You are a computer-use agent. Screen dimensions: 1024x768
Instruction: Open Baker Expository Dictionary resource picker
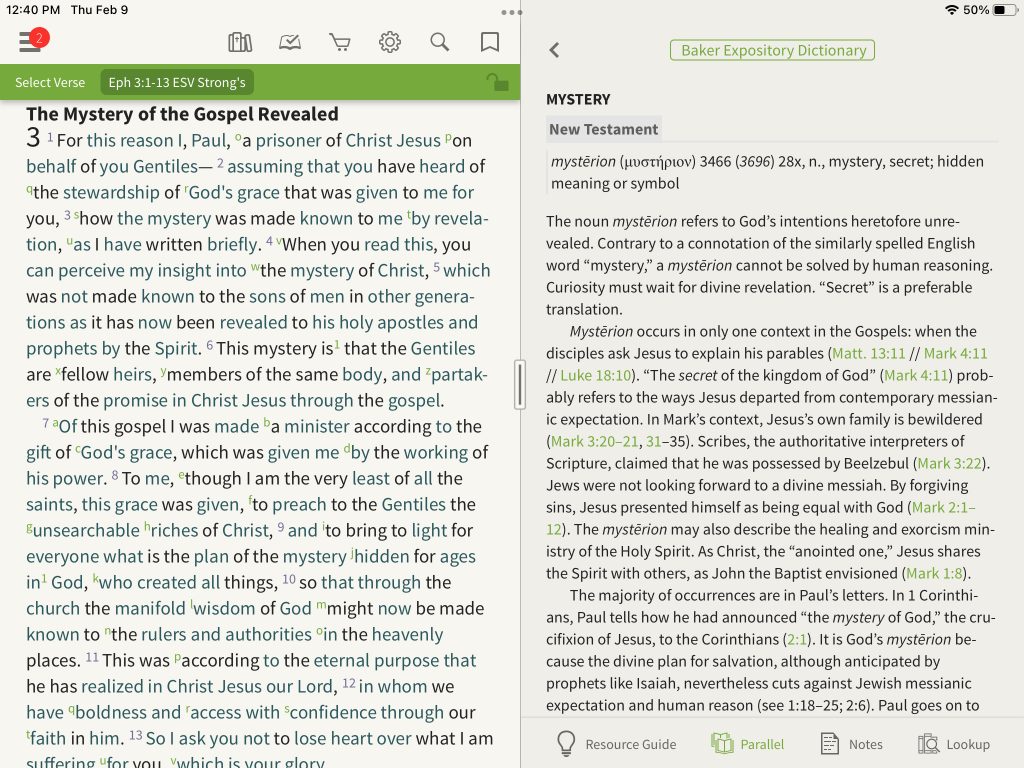coord(773,50)
